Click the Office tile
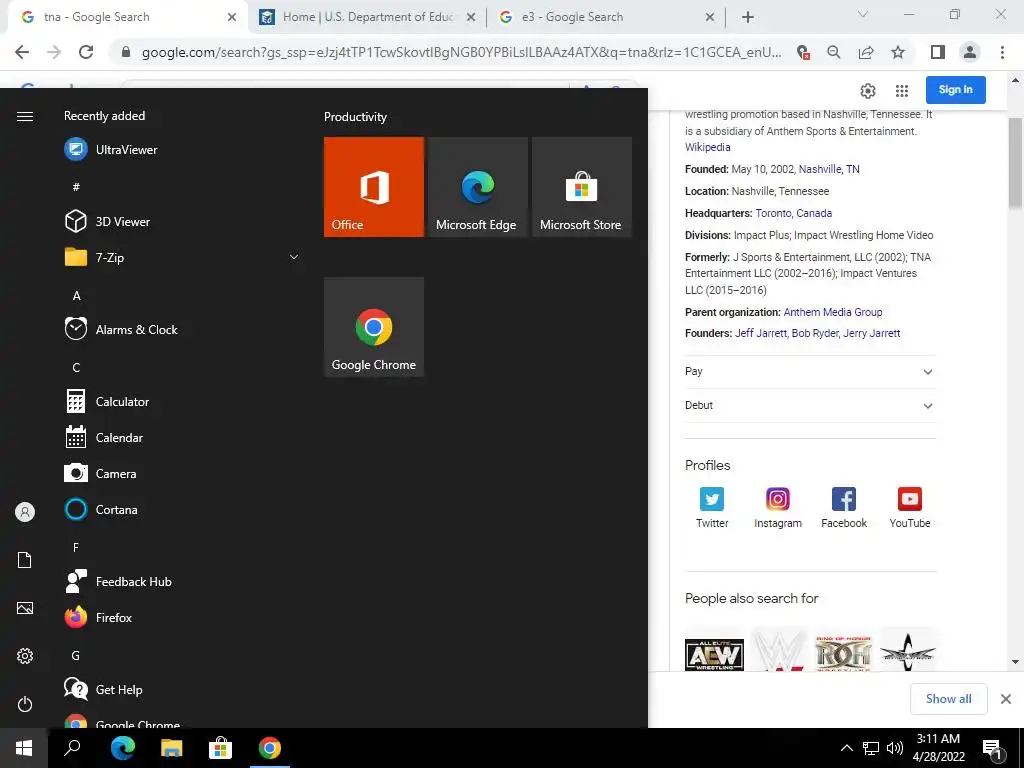The width and height of the screenshot is (1024, 768). pos(374,187)
